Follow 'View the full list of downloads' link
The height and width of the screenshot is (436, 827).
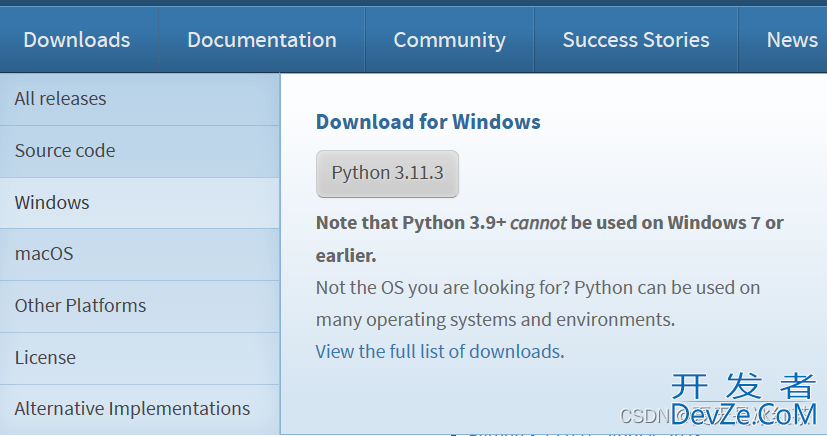tap(438, 351)
